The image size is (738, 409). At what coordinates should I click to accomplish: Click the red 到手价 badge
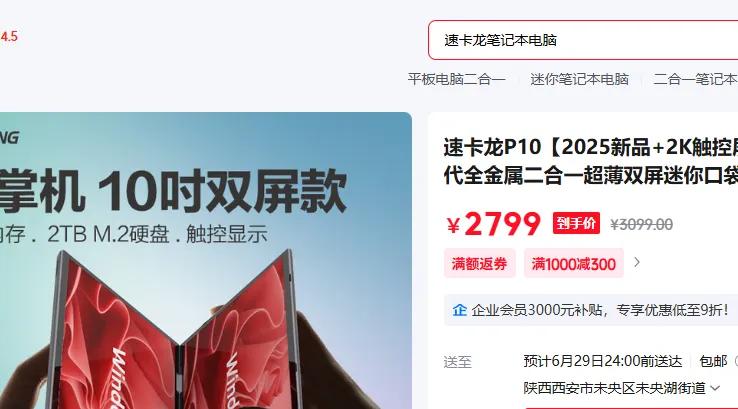point(576,223)
